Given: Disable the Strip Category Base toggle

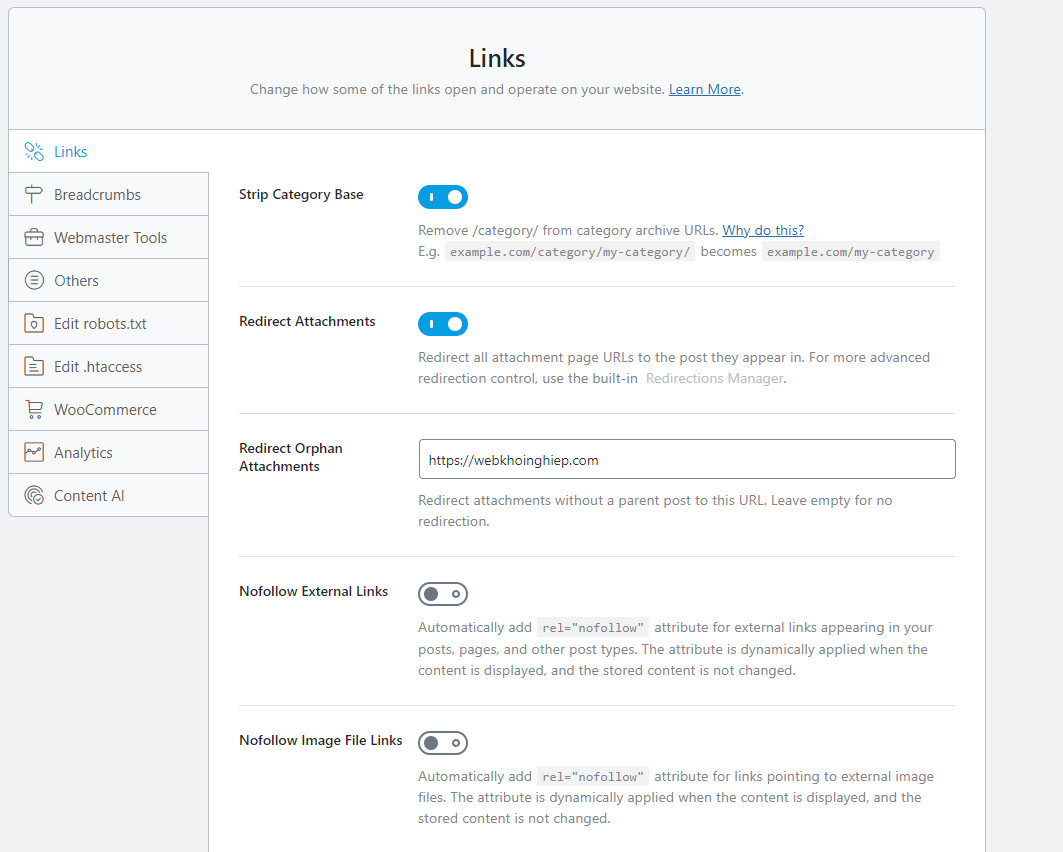Looking at the screenshot, I should pos(442,197).
